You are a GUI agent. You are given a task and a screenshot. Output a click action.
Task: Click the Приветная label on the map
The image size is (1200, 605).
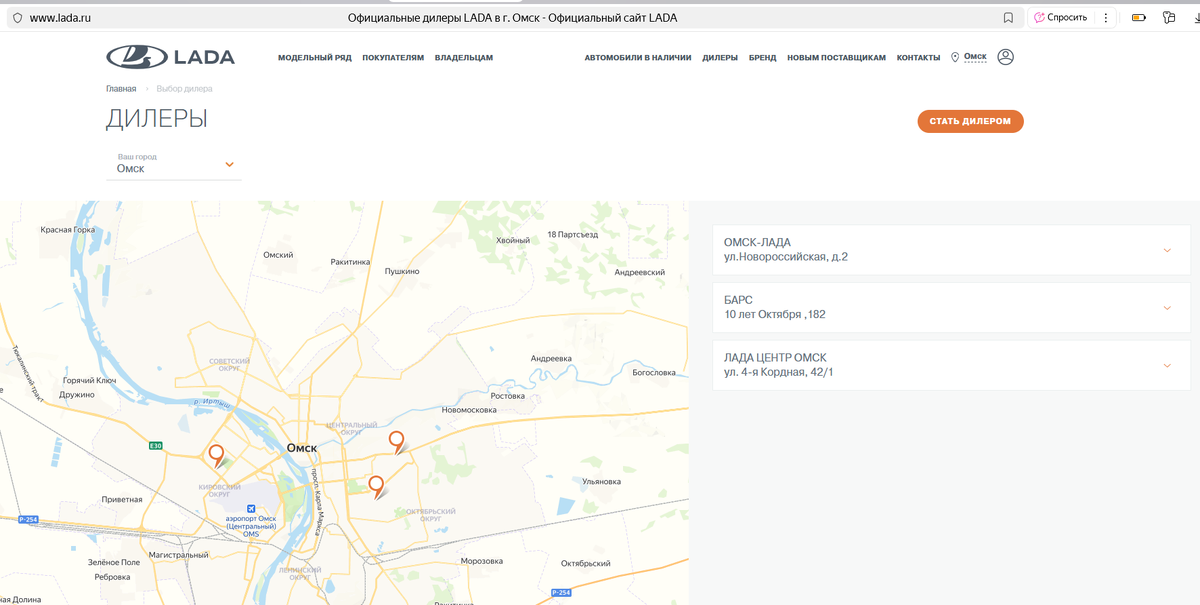pyautogui.click(x=122, y=499)
